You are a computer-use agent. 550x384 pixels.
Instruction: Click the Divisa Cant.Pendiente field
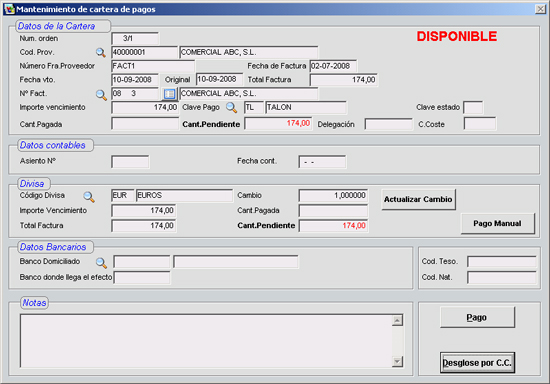[x=333, y=226]
